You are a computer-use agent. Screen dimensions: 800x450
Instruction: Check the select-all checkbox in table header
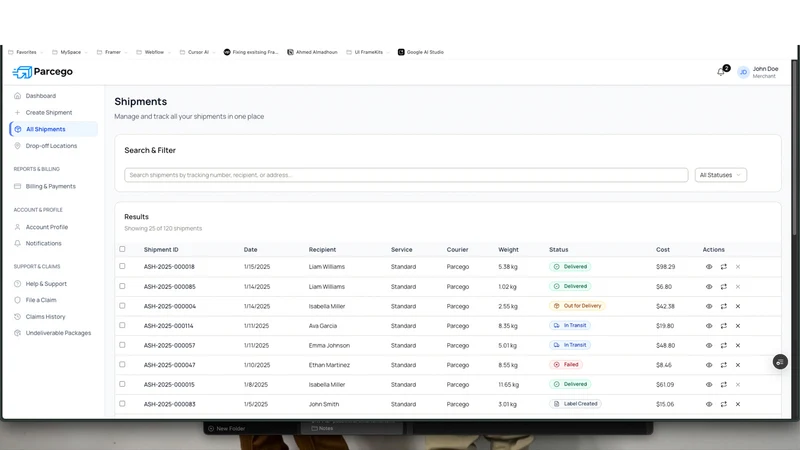click(x=122, y=249)
